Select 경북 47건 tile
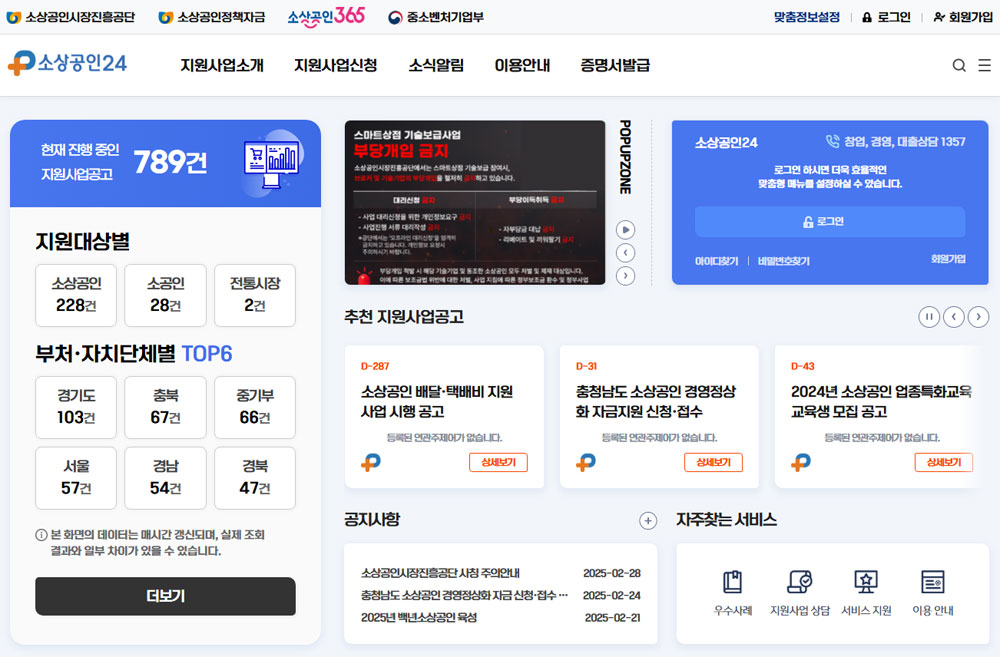Viewport: 1000px width, 657px height. [x=255, y=478]
